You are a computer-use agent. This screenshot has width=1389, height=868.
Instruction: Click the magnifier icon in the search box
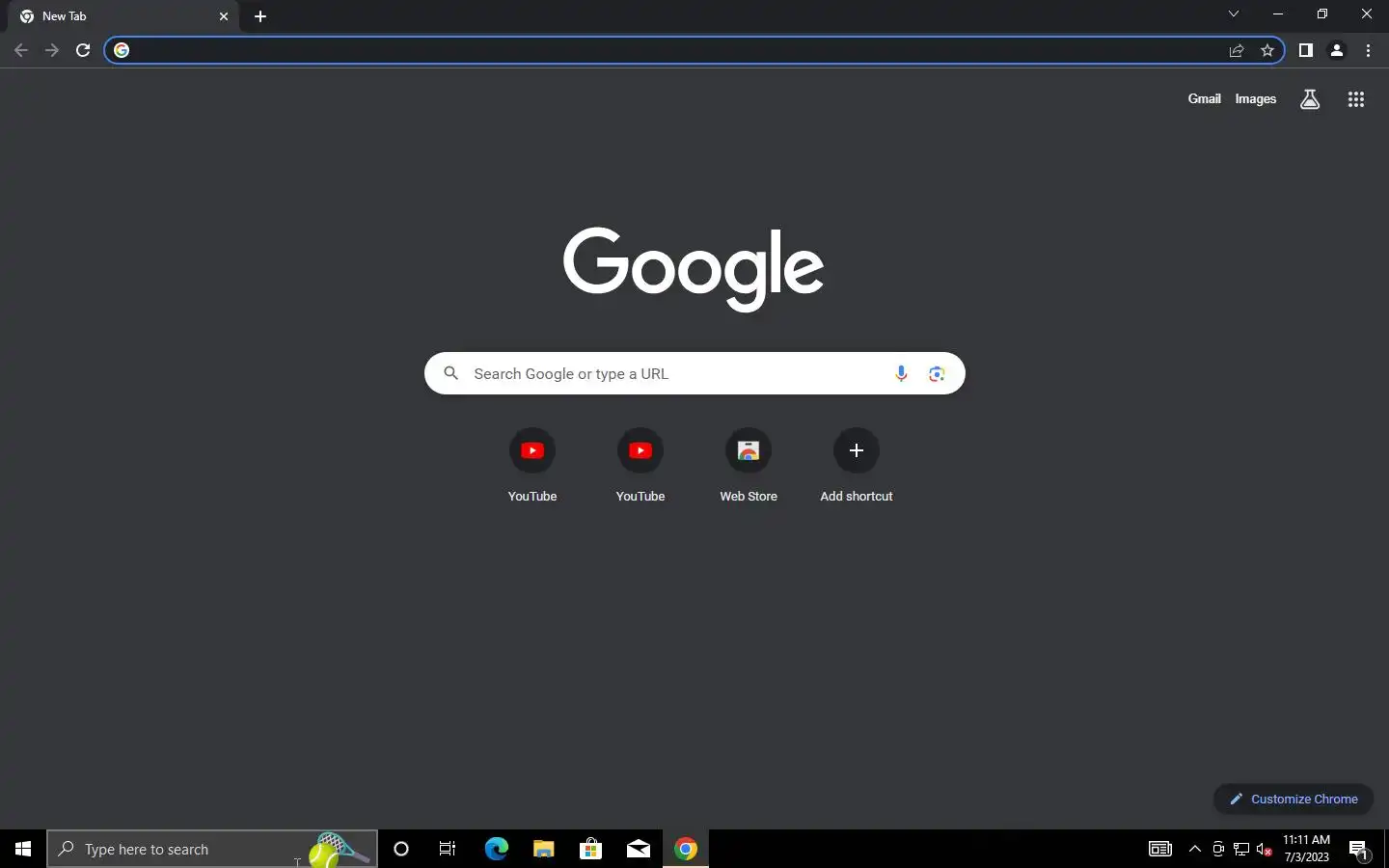click(450, 373)
